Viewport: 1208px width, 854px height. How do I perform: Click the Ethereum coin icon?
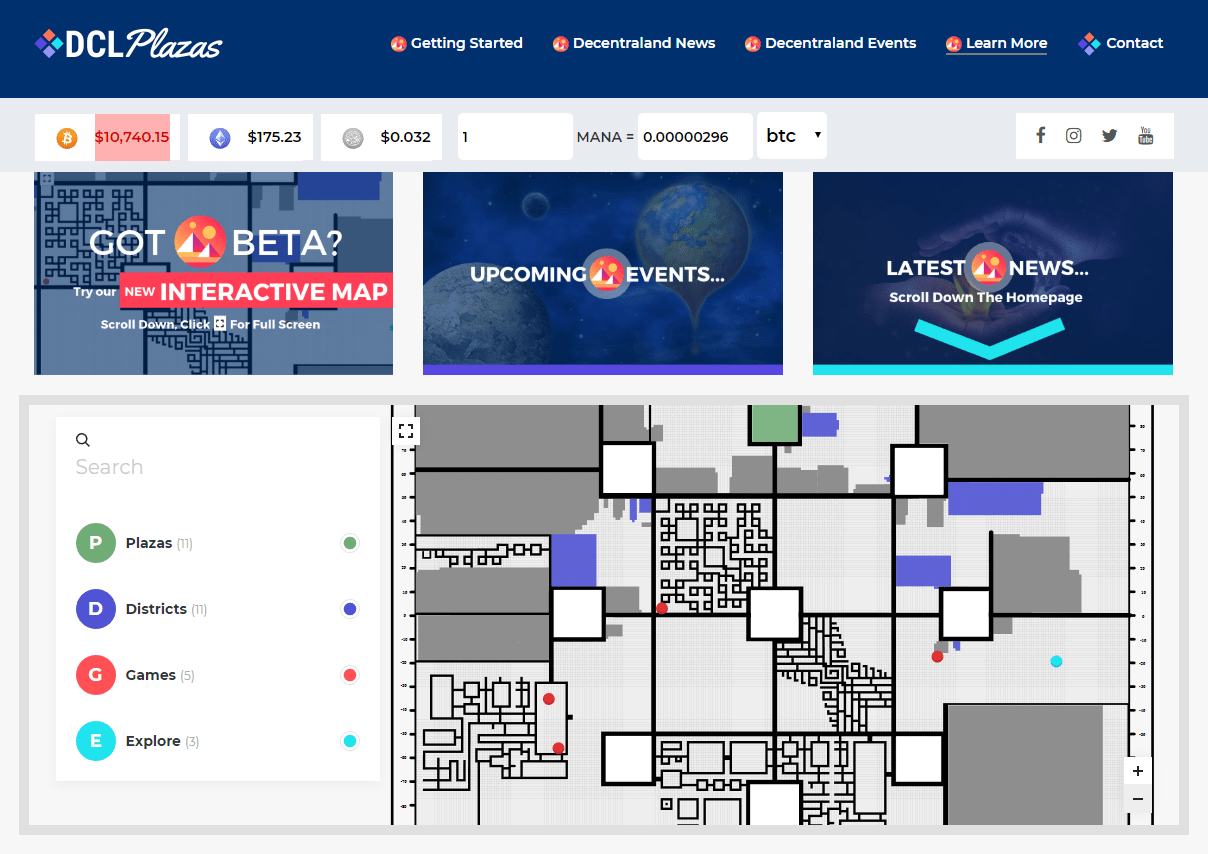pos(219,138)
